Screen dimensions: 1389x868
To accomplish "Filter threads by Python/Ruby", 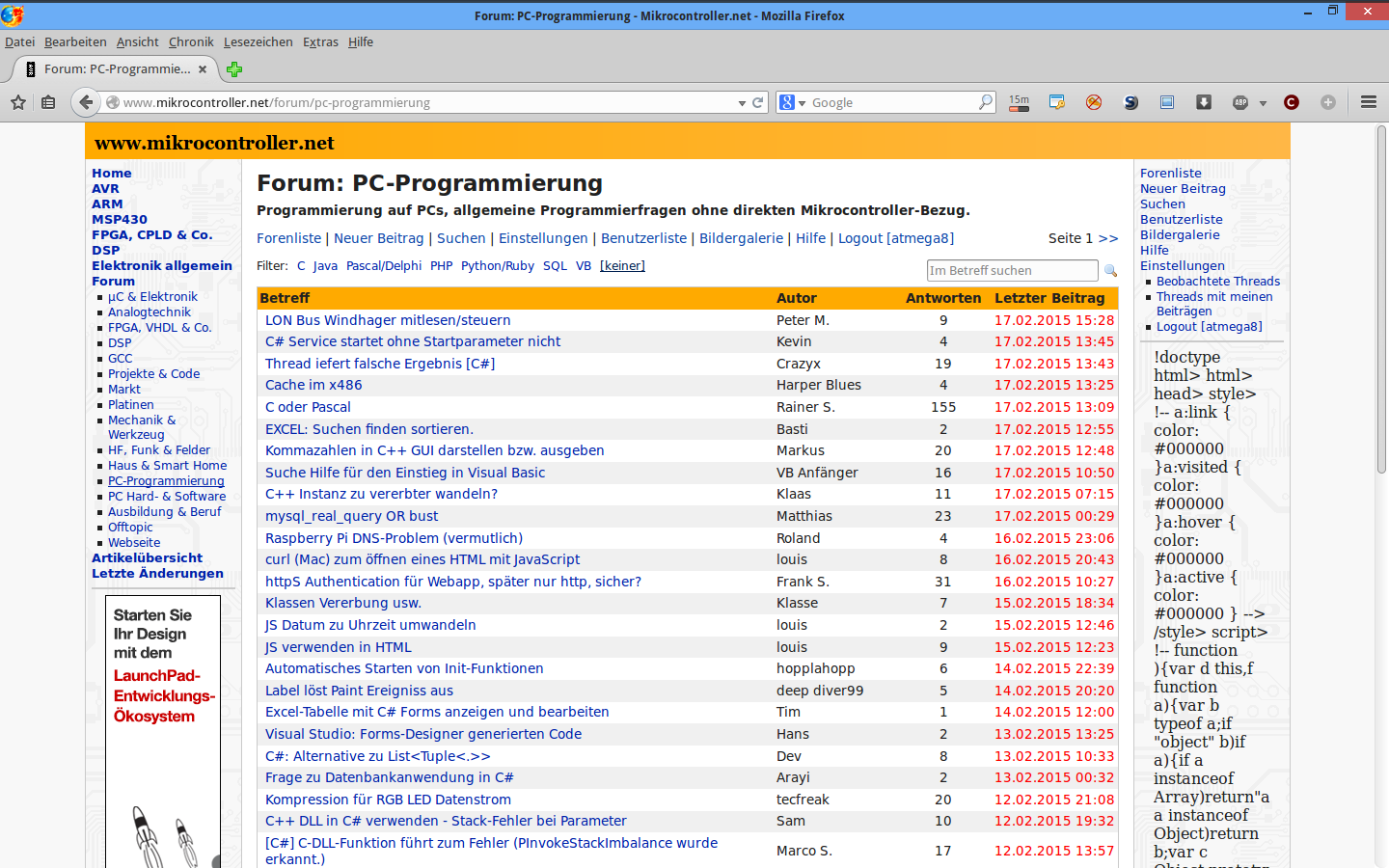I will [498, 266].
